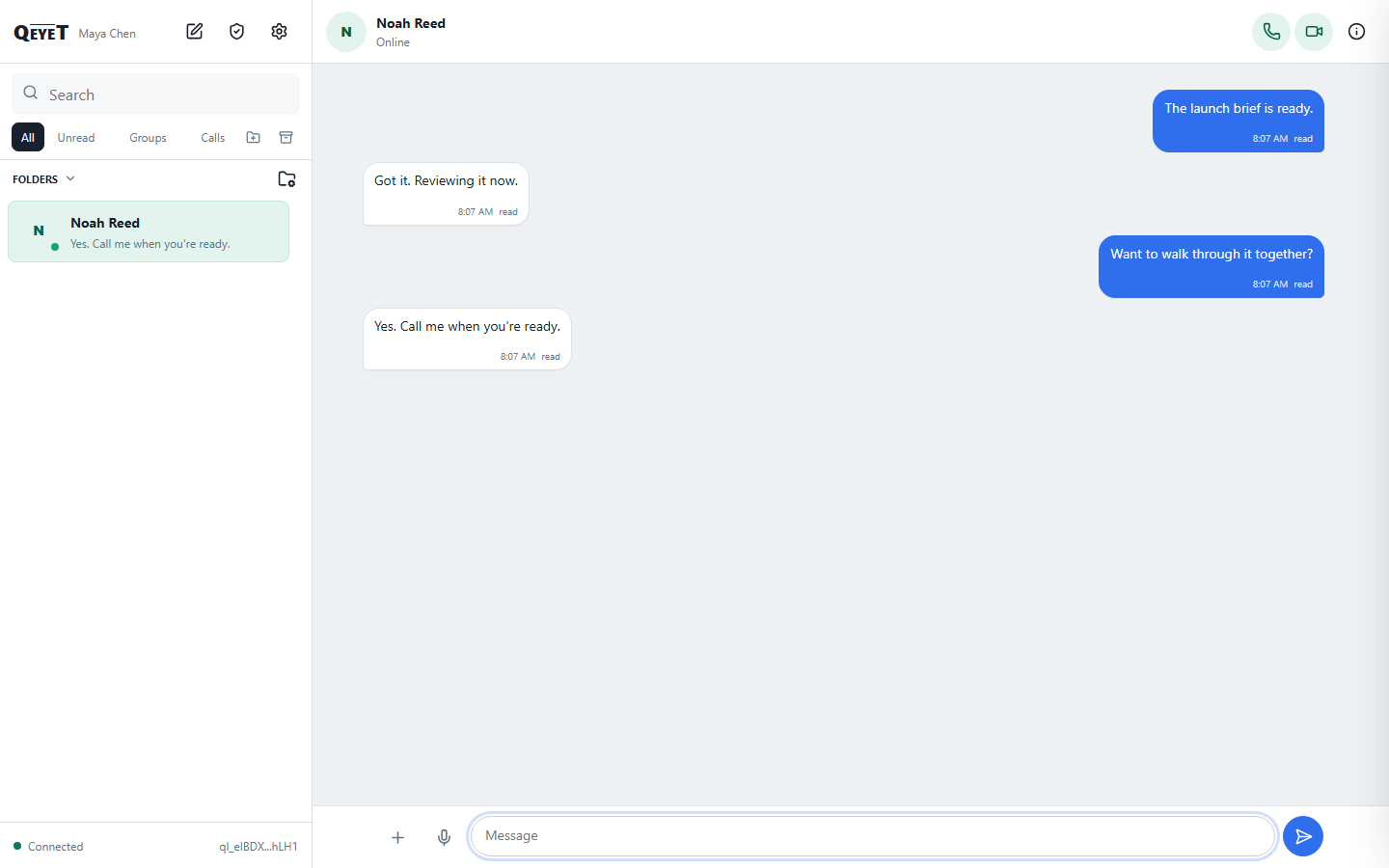Image resolution: width=1389 pixels, height=868 pixels.
Task: Click 'The launch brief is ready.' message
Action: click(1239, 122)
